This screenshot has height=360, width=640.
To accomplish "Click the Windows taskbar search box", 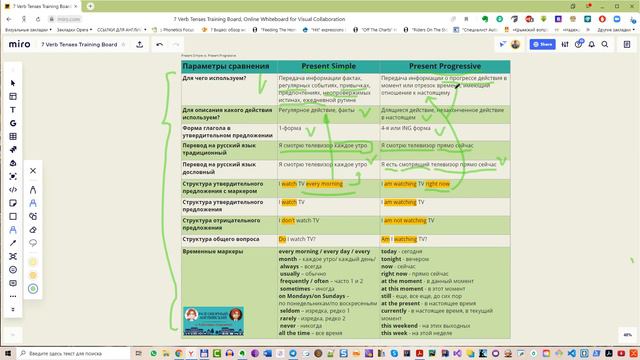I will tap(74, 353).
